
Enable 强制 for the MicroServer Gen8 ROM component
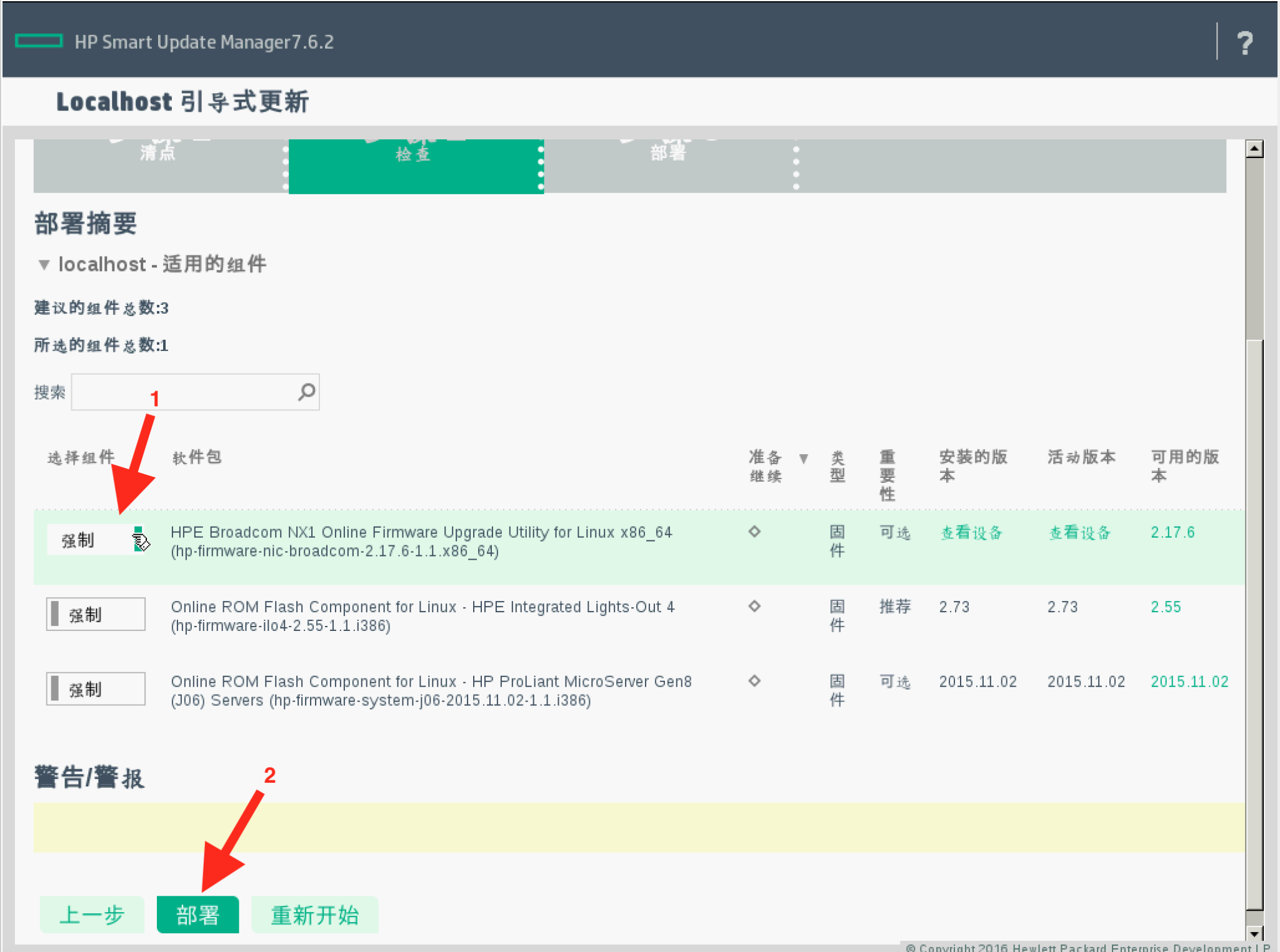(95, 688)
